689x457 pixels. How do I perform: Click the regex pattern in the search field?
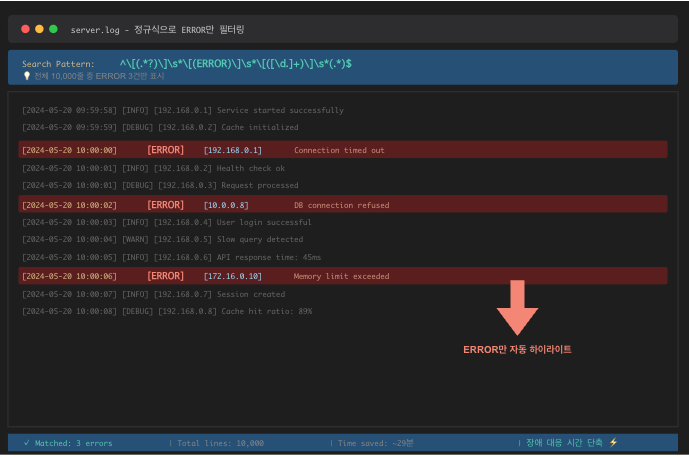click(x=235, y=63)
